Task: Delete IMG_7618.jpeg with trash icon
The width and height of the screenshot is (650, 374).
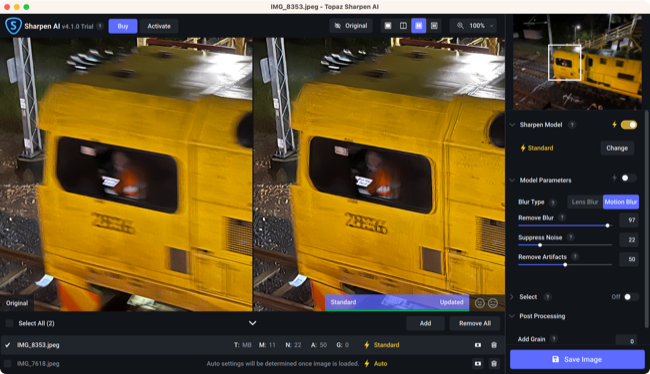Action: 494,364
